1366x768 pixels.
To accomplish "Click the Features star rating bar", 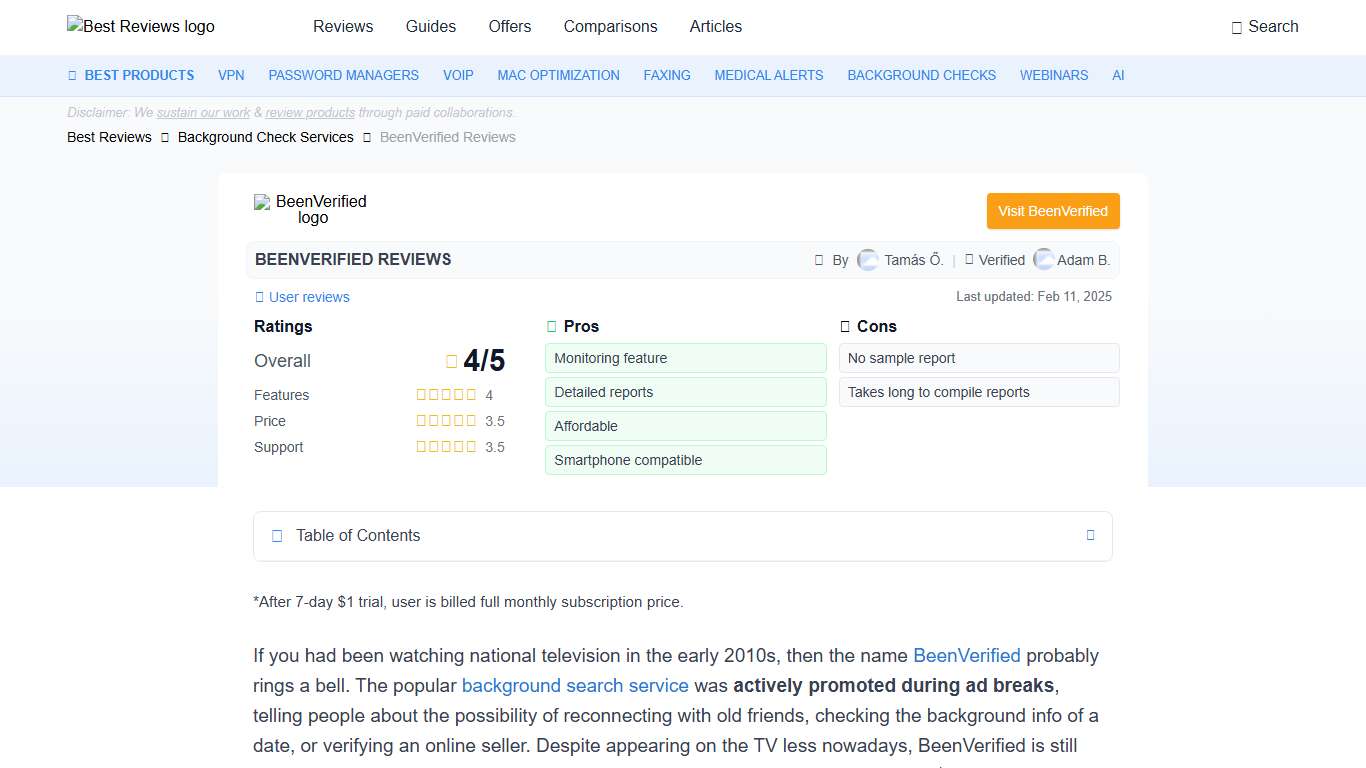I will [x=446, y=394].
